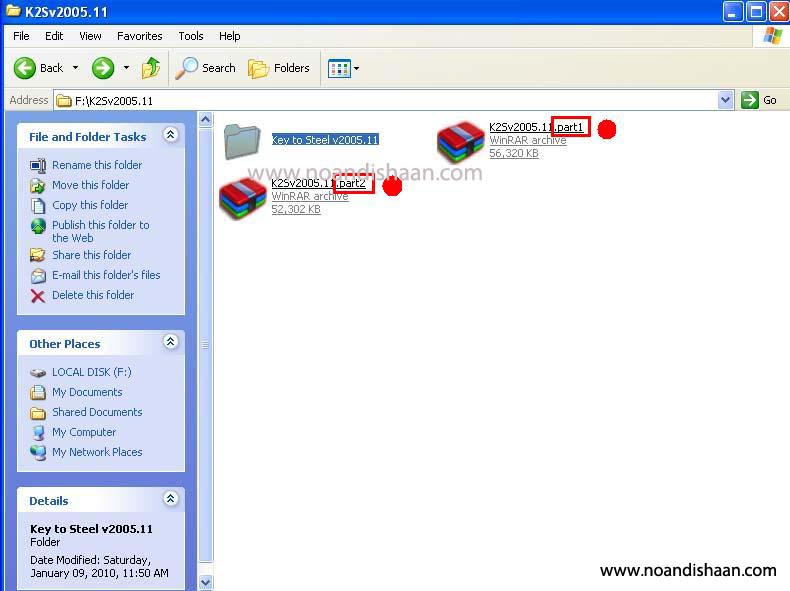Select the K2Sv2005.11.part2 WinRAR archive icon
The image size is (790, 591).
(x=242, y=198)
